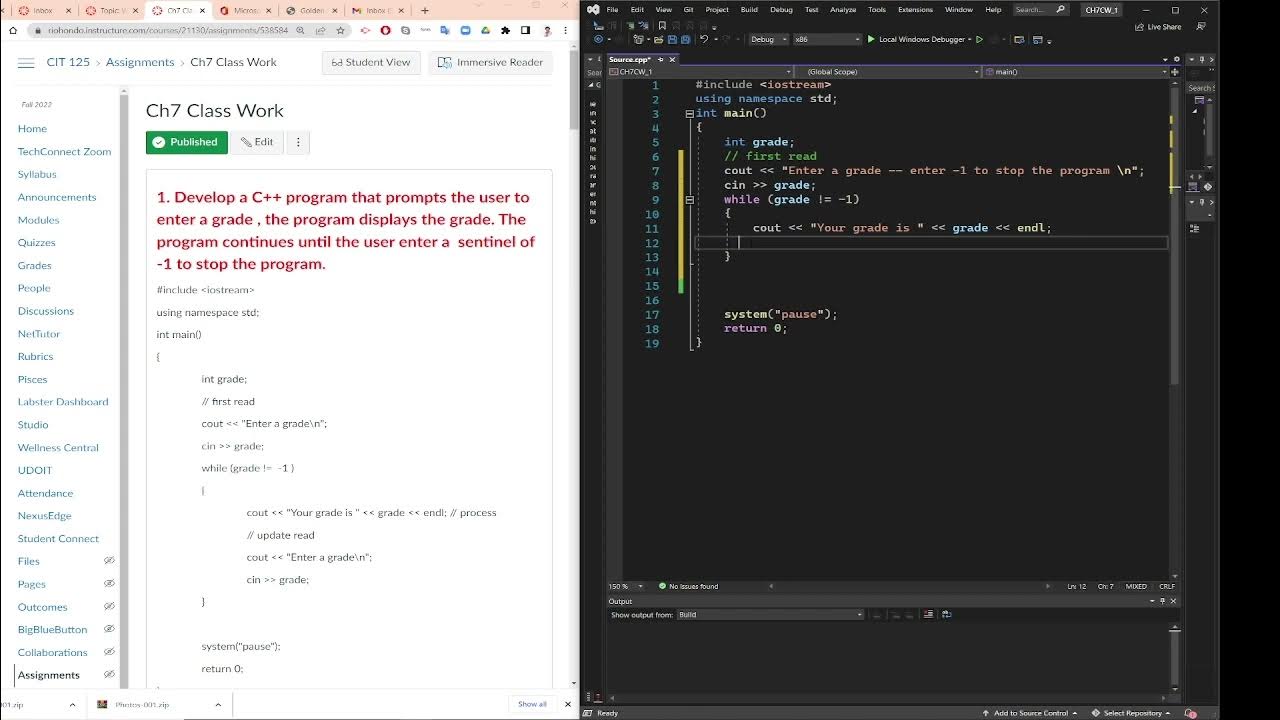
Task: Expand Select Repository in status bar
Action: [x=1132, y=713]
